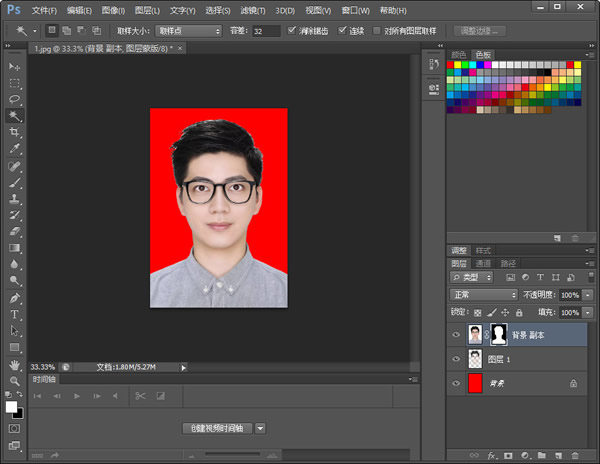Screen dimensions: 600x464
Task: Select the Crop tool
Action: pos(15,132)
